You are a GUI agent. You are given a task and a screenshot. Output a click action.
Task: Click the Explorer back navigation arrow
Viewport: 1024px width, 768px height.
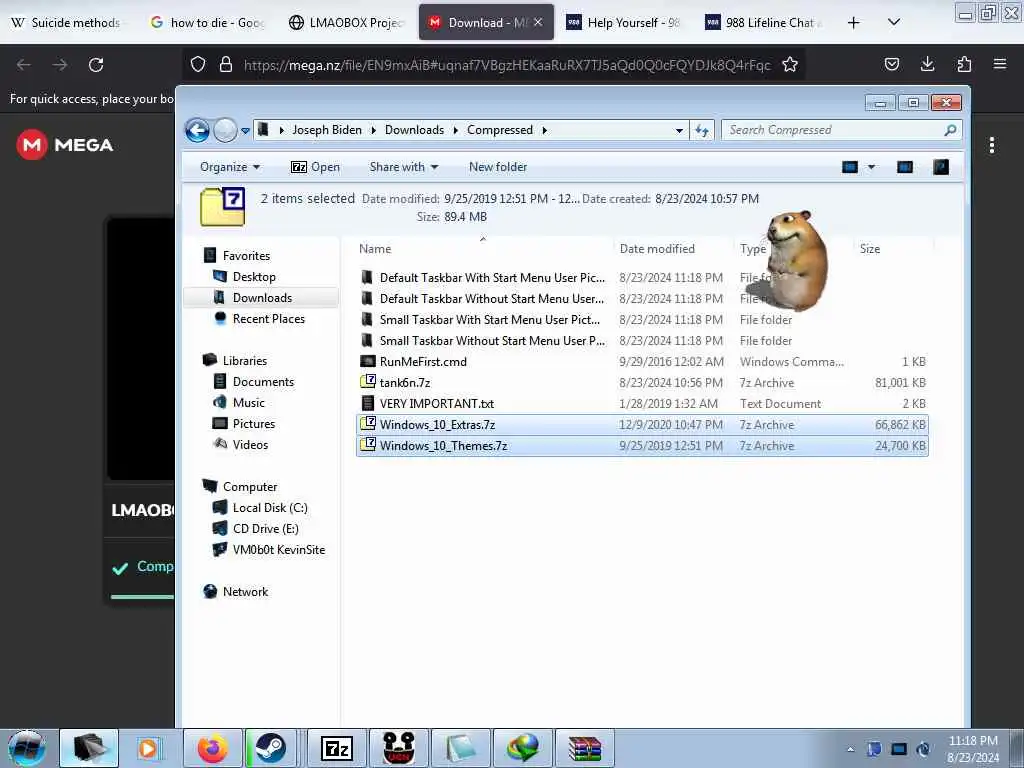pos(197,131)
